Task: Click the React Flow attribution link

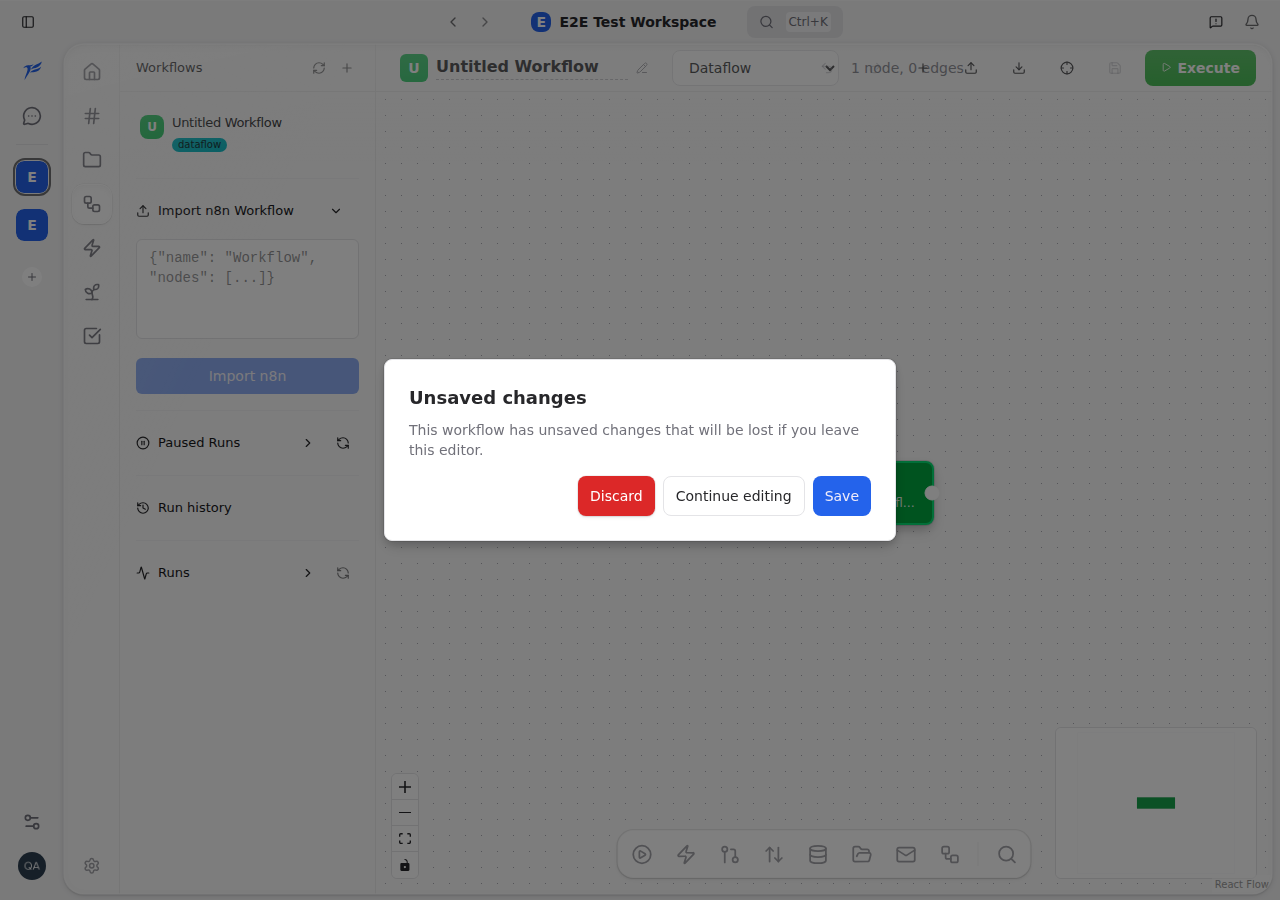Action: 1241,884
